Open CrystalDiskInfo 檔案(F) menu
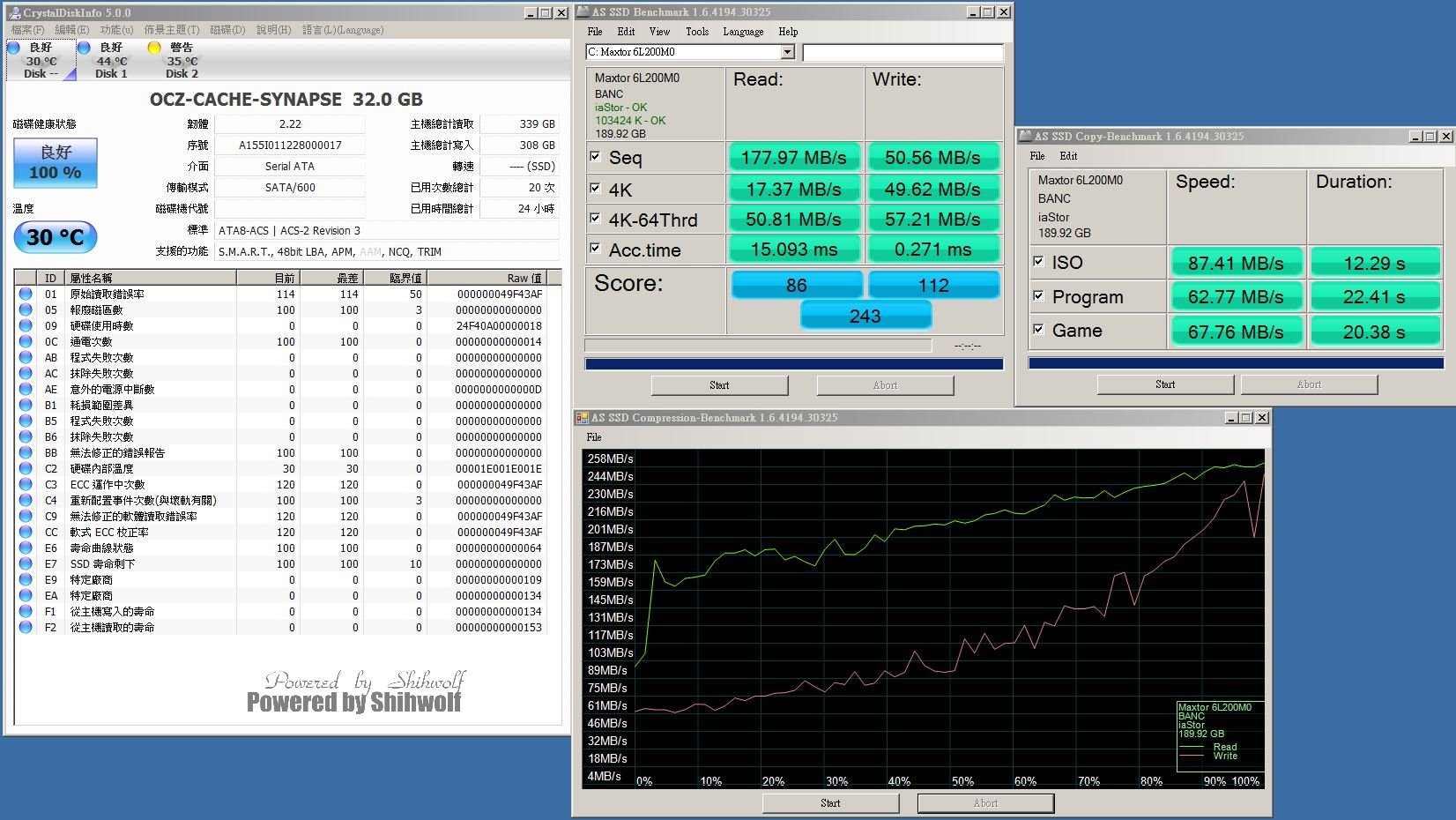 tap(27, 30)
